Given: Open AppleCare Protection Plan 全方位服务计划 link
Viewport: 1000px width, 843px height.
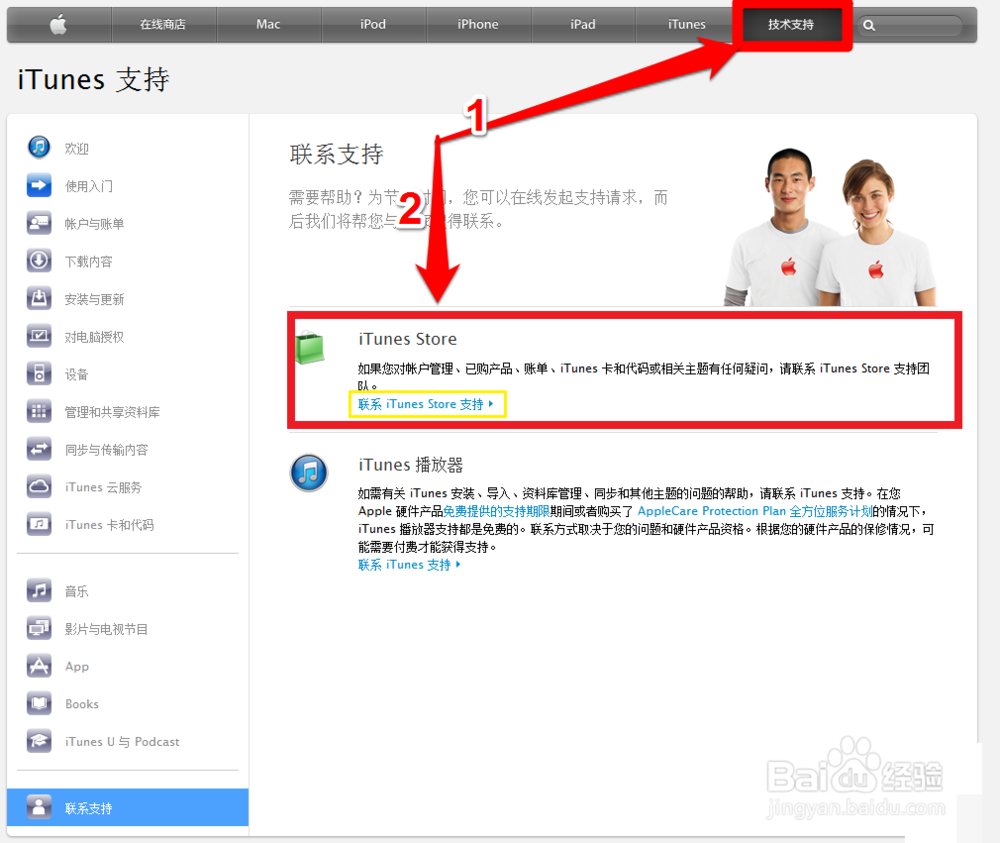Looking at the screenshot, I should click(754, 511).
